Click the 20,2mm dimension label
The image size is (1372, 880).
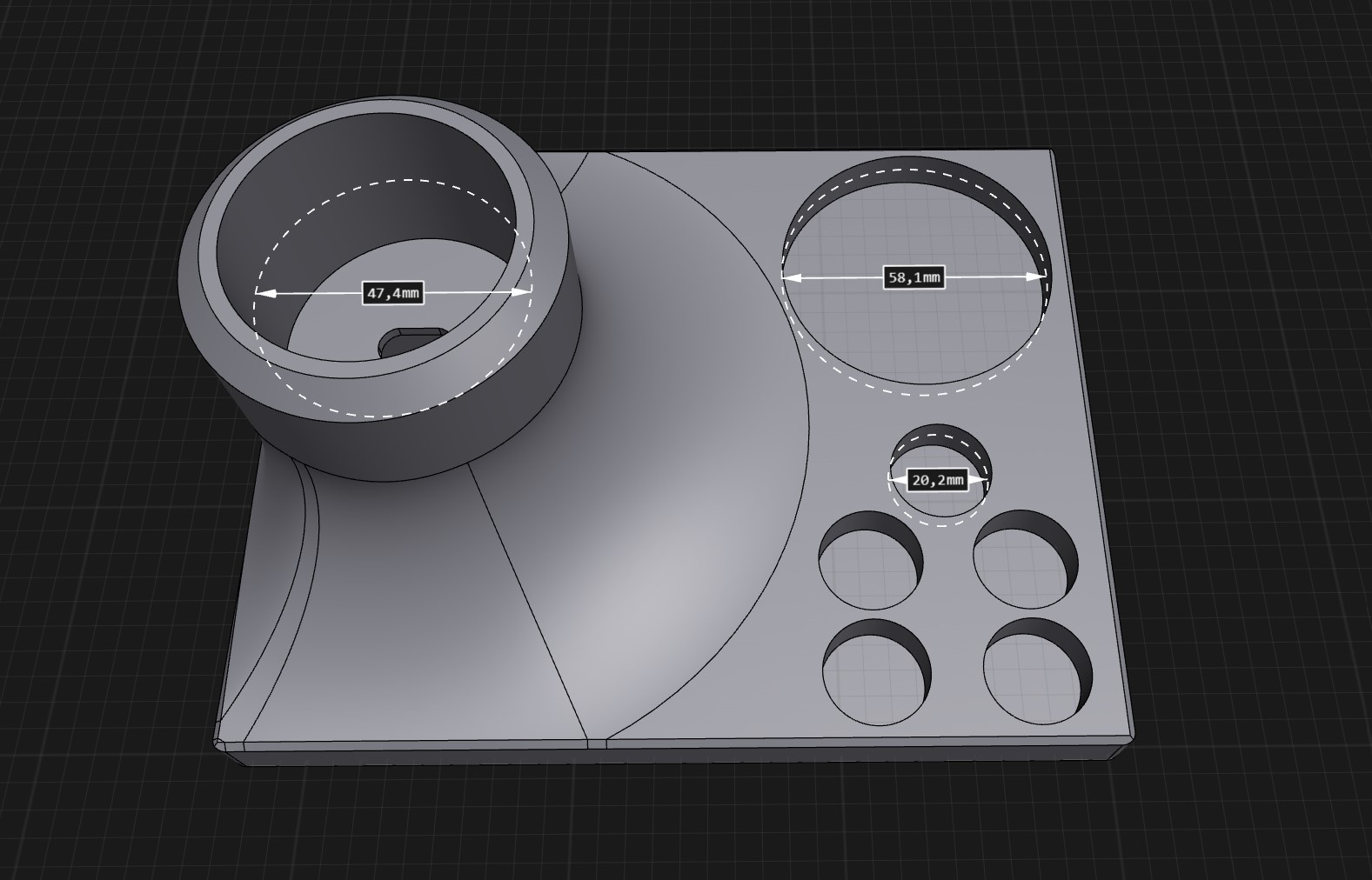coord(937,479)
